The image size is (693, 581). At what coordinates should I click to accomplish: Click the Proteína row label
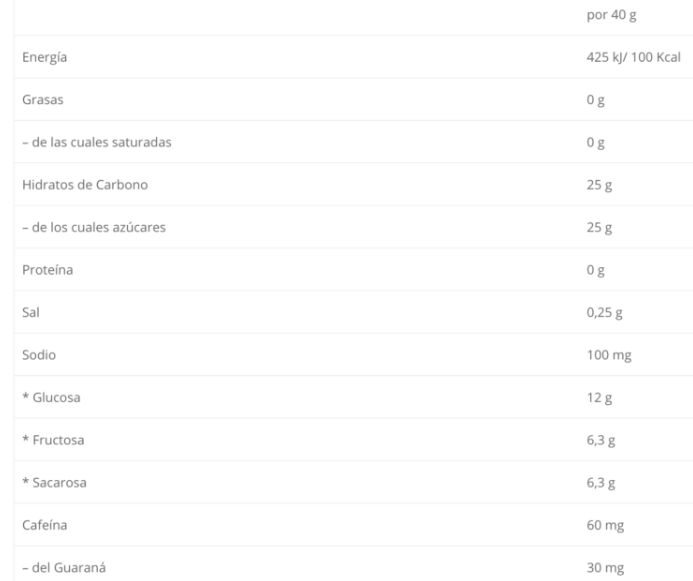tap(48, 270)
